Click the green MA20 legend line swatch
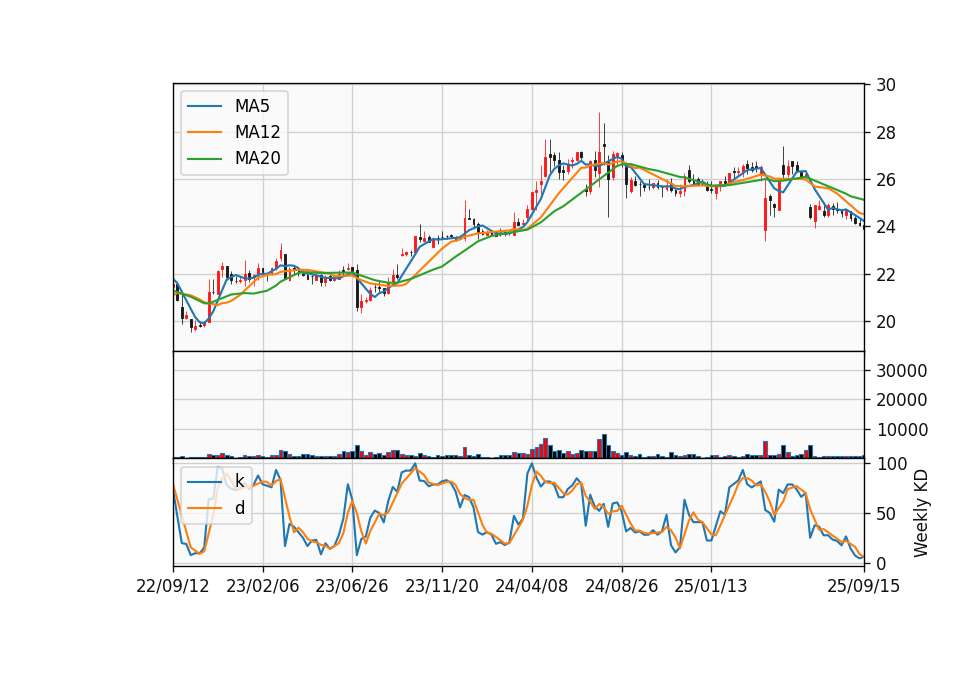960x690 pixels. (204, 159)
